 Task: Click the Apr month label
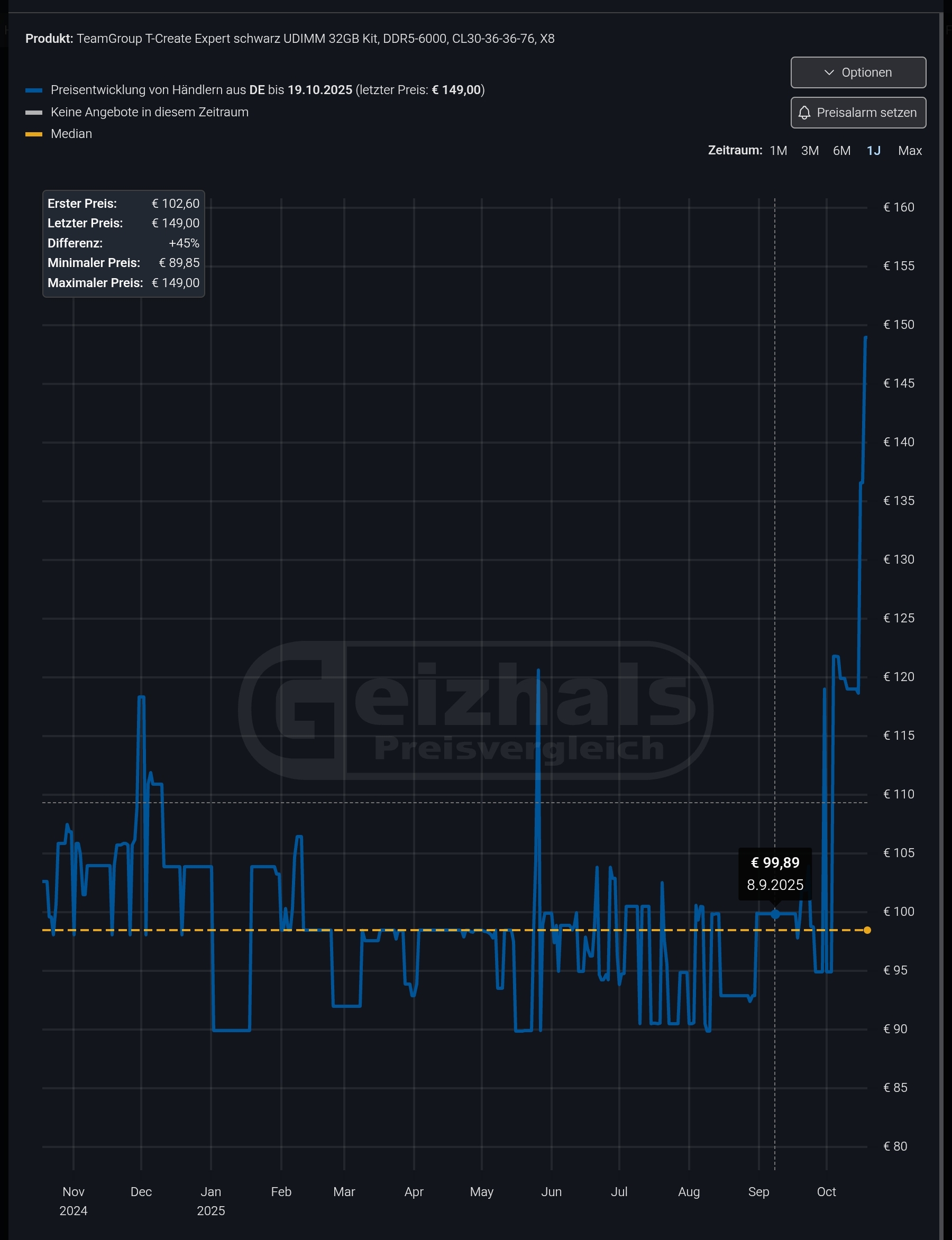[x=414, y=1192]
